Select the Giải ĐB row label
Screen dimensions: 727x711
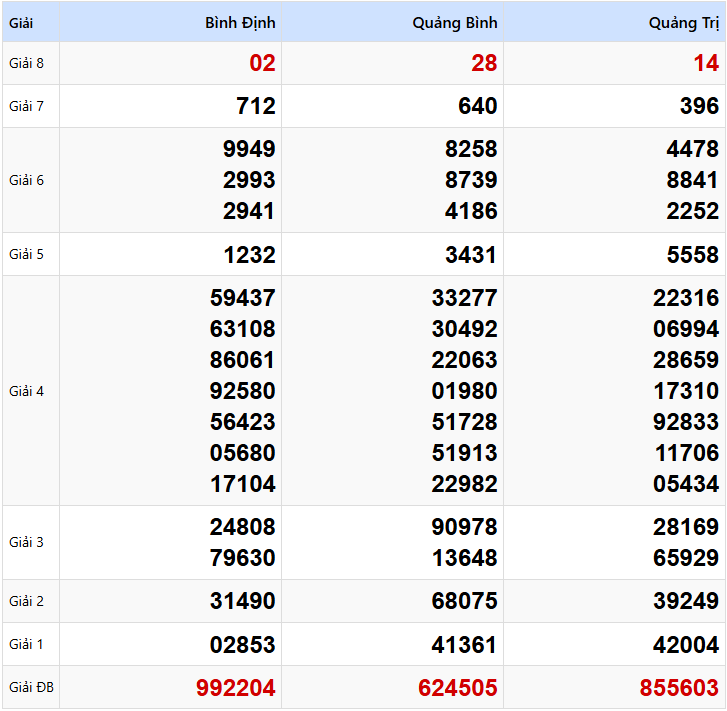point(32,687)
